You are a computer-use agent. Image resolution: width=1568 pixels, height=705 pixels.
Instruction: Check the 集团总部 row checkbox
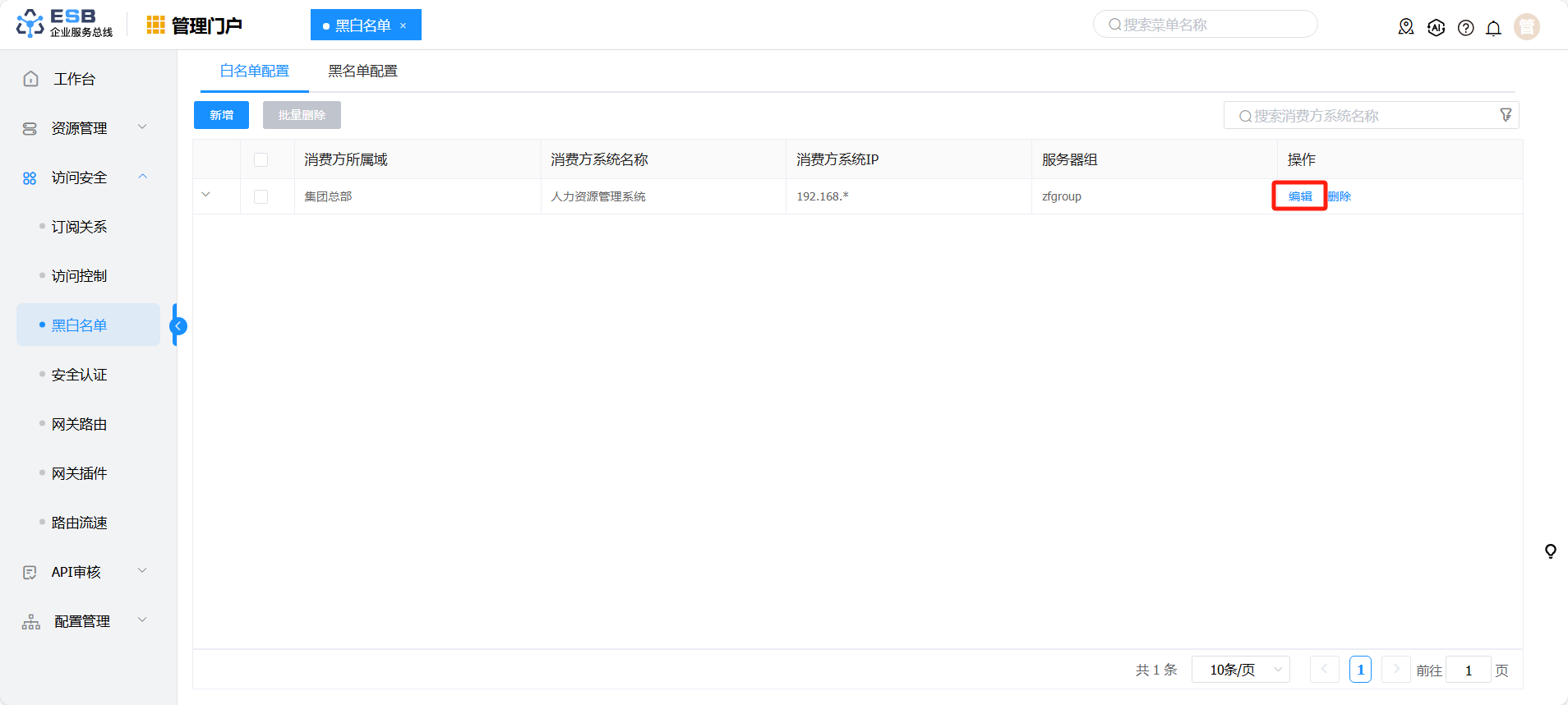(261, 196)
